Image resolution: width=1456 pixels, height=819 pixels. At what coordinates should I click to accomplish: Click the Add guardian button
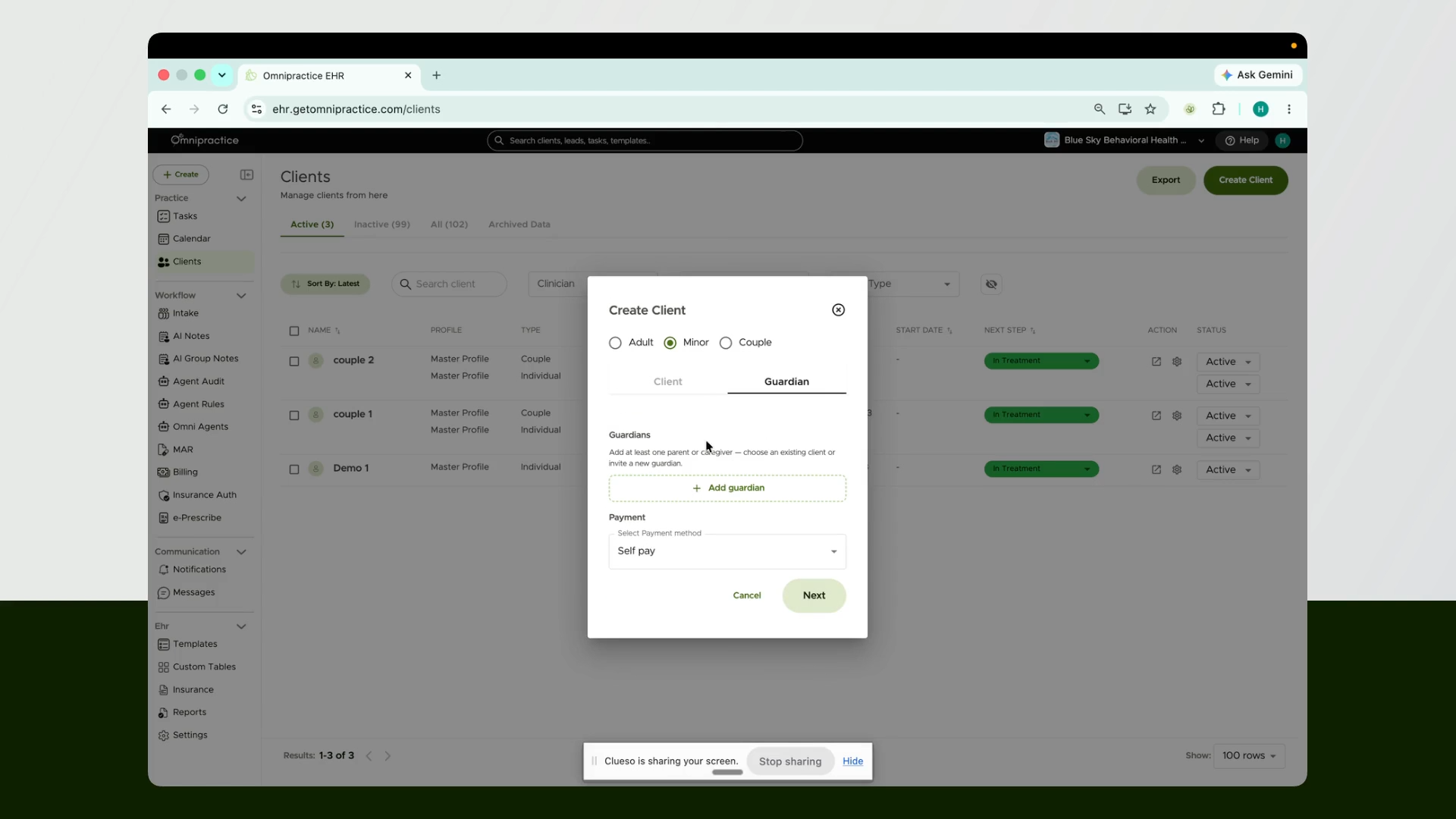(727, 488)
